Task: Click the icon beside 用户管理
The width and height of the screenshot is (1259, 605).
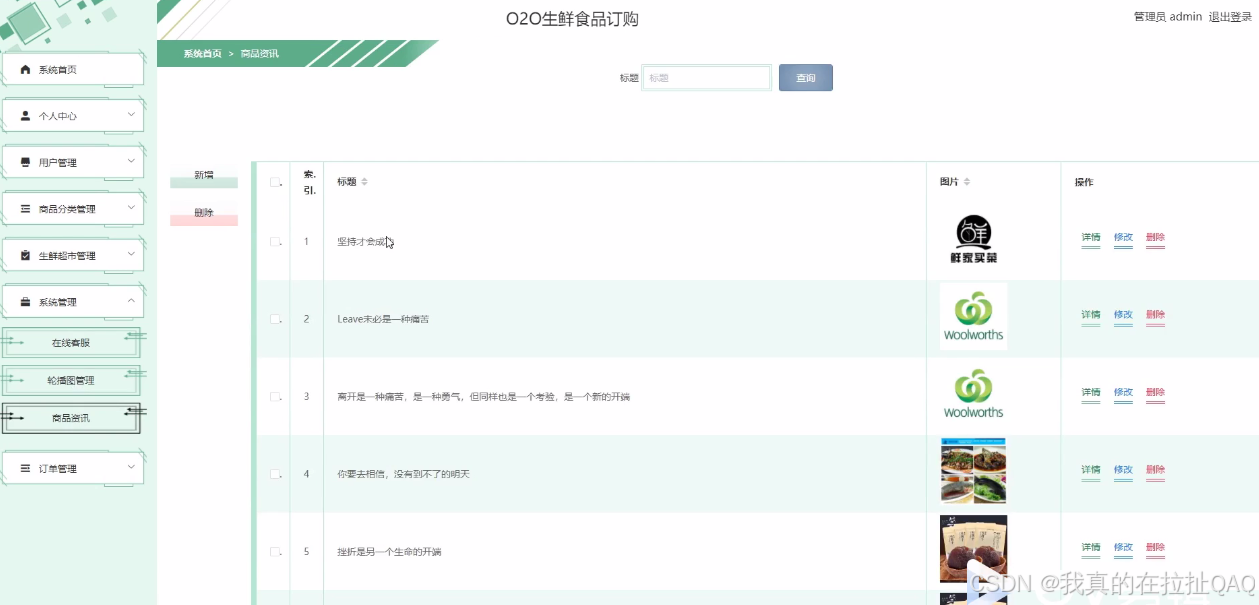Action: tap(26, 162)
